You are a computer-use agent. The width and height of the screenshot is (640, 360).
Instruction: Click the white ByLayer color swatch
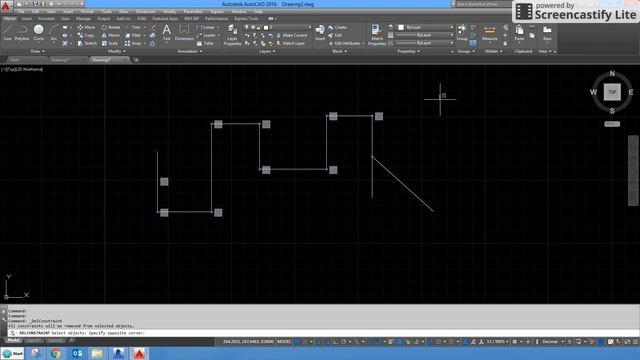(401, 27)
